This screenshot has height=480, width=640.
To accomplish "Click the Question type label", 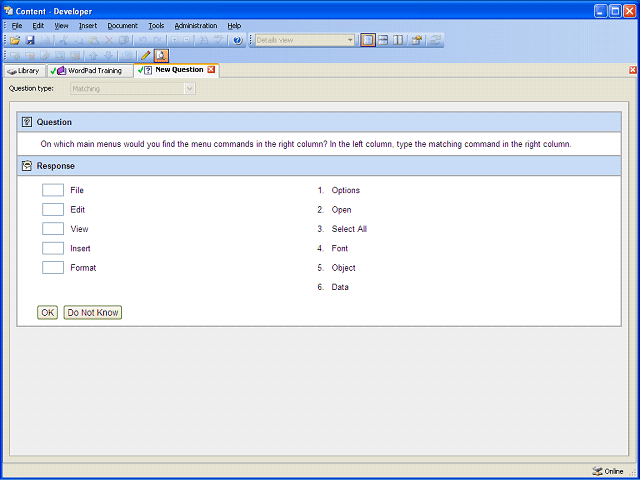I will 31,88.
